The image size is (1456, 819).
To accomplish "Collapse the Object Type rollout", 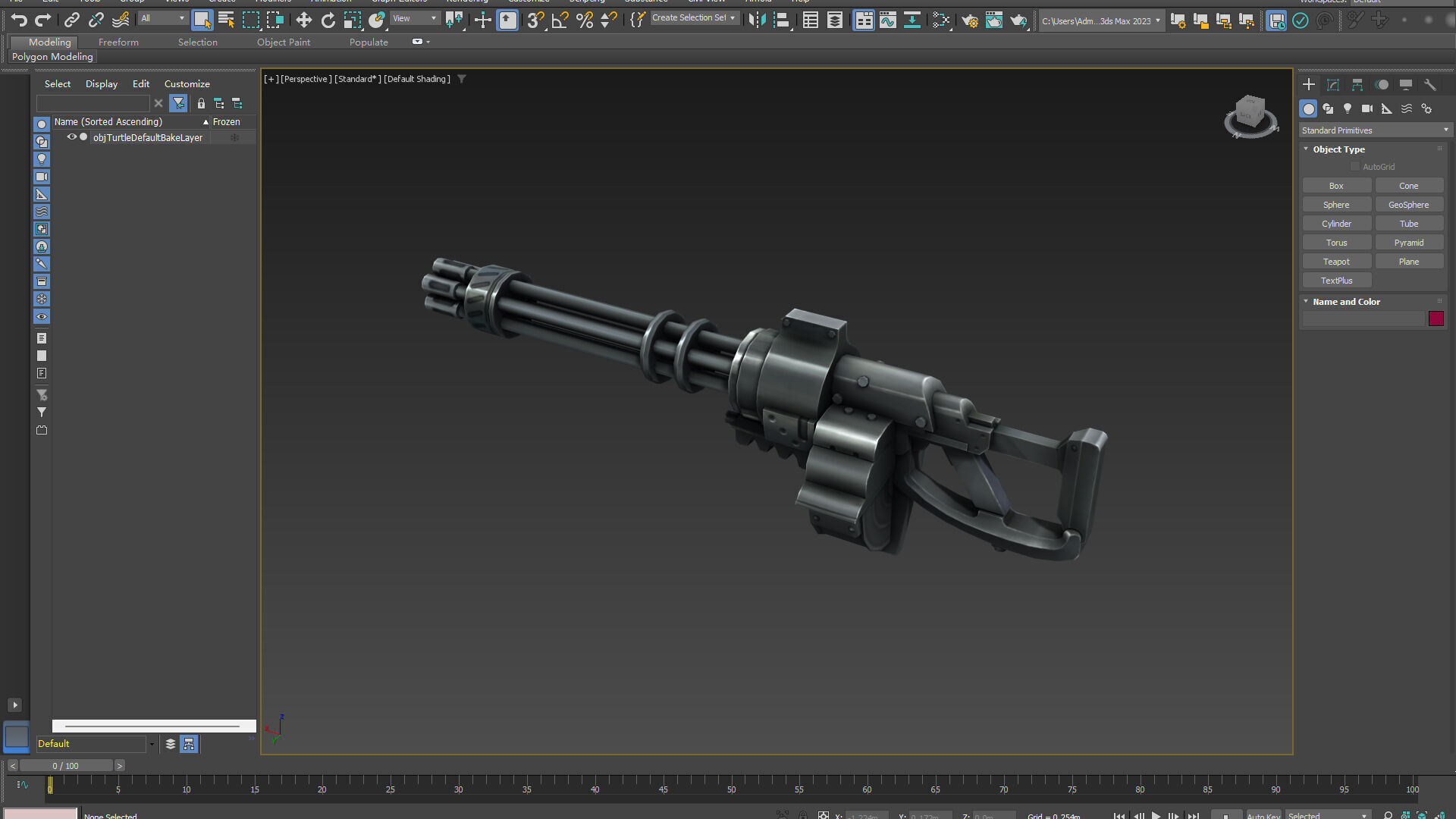I will (x=1338, y=149).
